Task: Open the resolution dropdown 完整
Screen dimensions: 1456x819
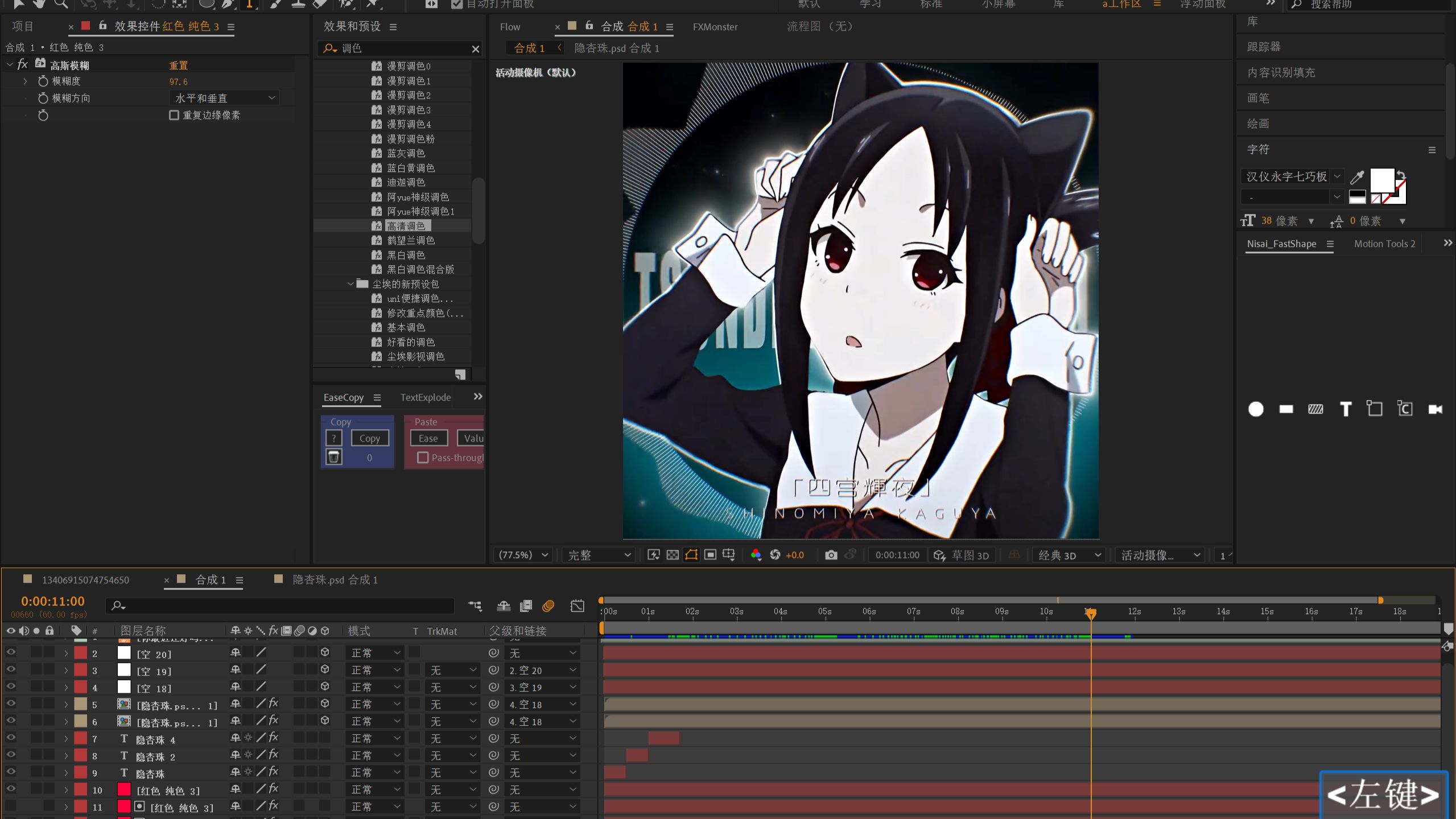Action: [x=599, y=555]
